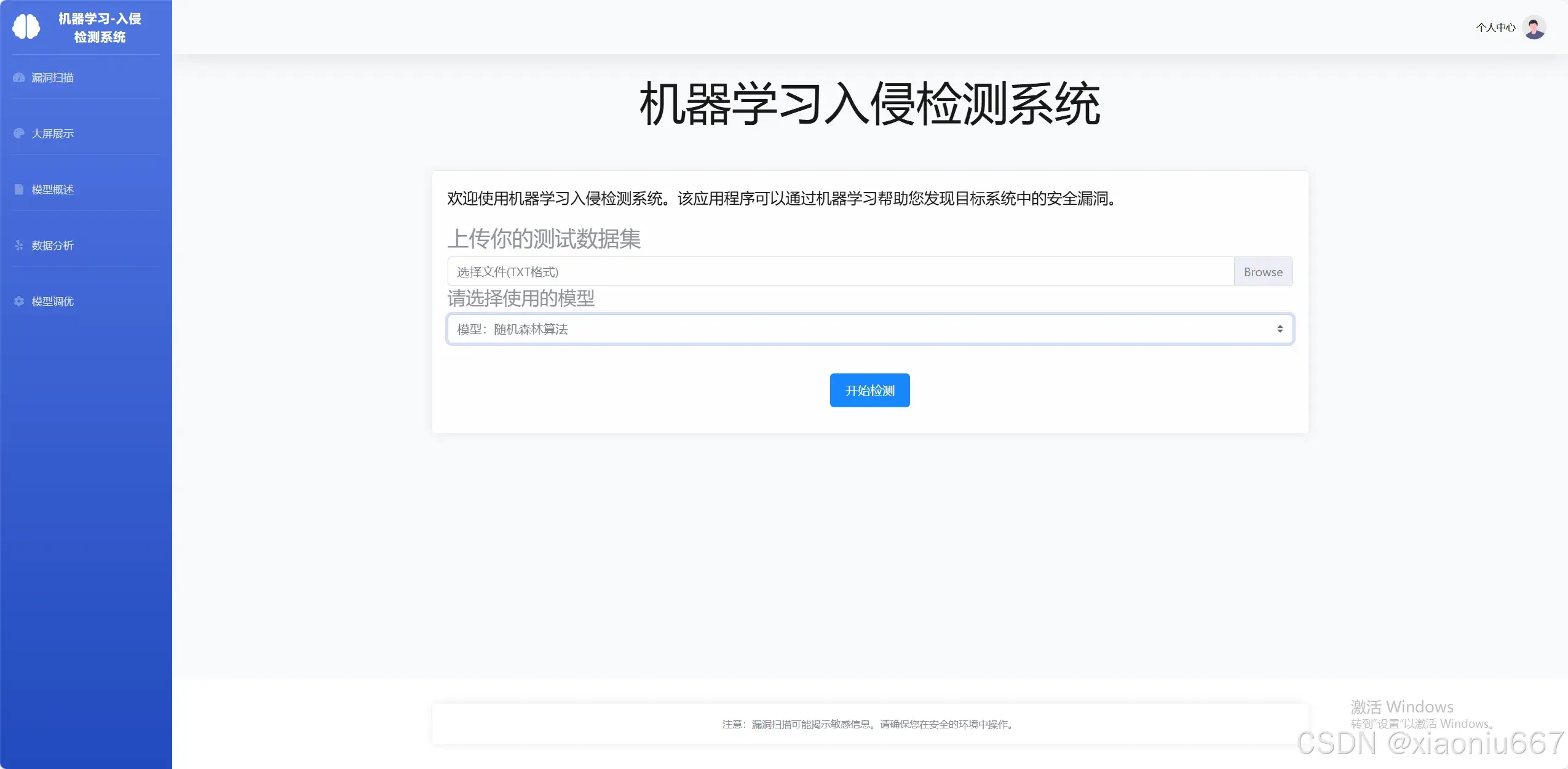Click the 大屏展示 palette icon
Image resolution: width=1568 pixels, height=769 pixels.
pos(19,133)
